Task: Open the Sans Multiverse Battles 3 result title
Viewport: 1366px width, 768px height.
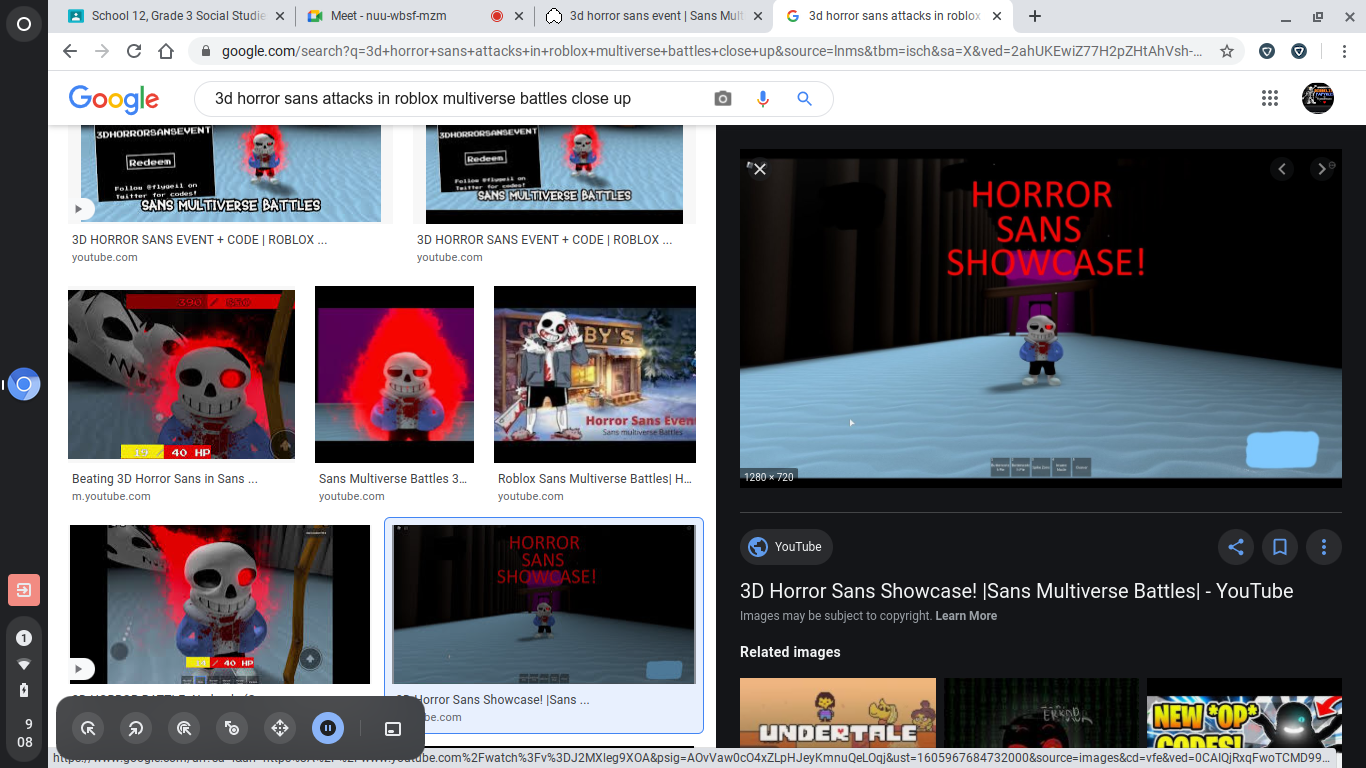Action: click(x=393, y=479)
